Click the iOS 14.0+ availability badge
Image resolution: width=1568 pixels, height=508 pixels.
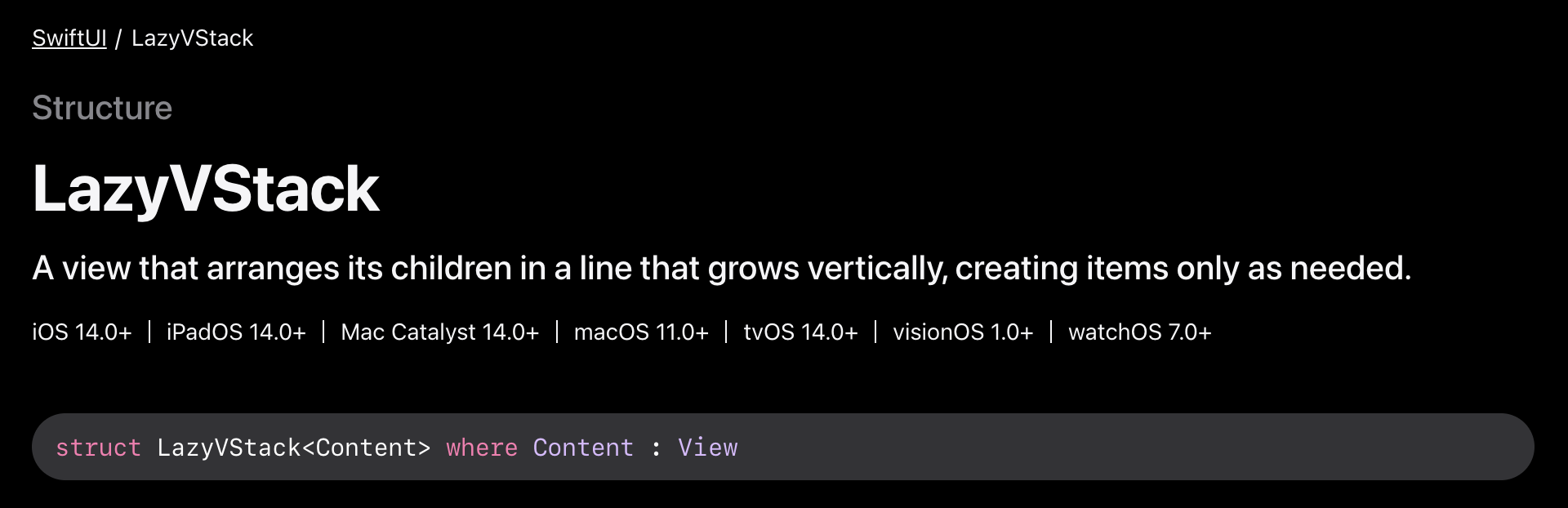coord(82,332)
